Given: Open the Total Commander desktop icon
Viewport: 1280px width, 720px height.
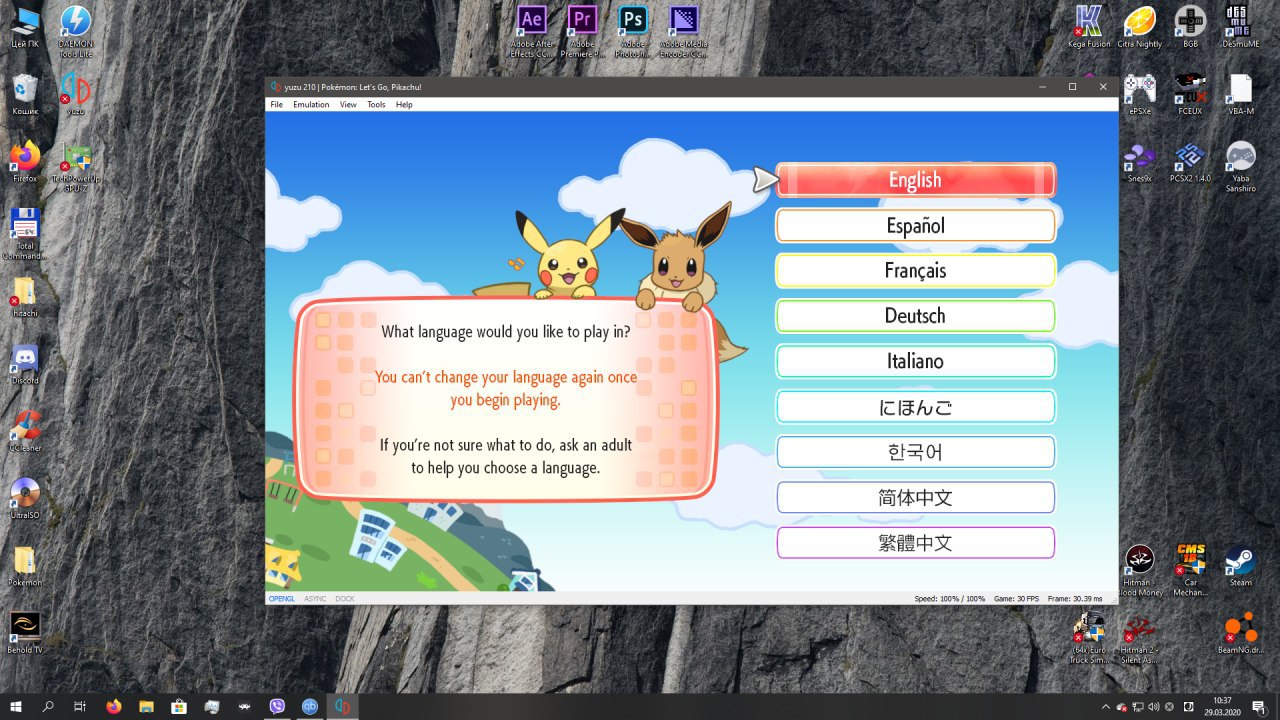Looking at the screenshot, I should pos(25,233).
